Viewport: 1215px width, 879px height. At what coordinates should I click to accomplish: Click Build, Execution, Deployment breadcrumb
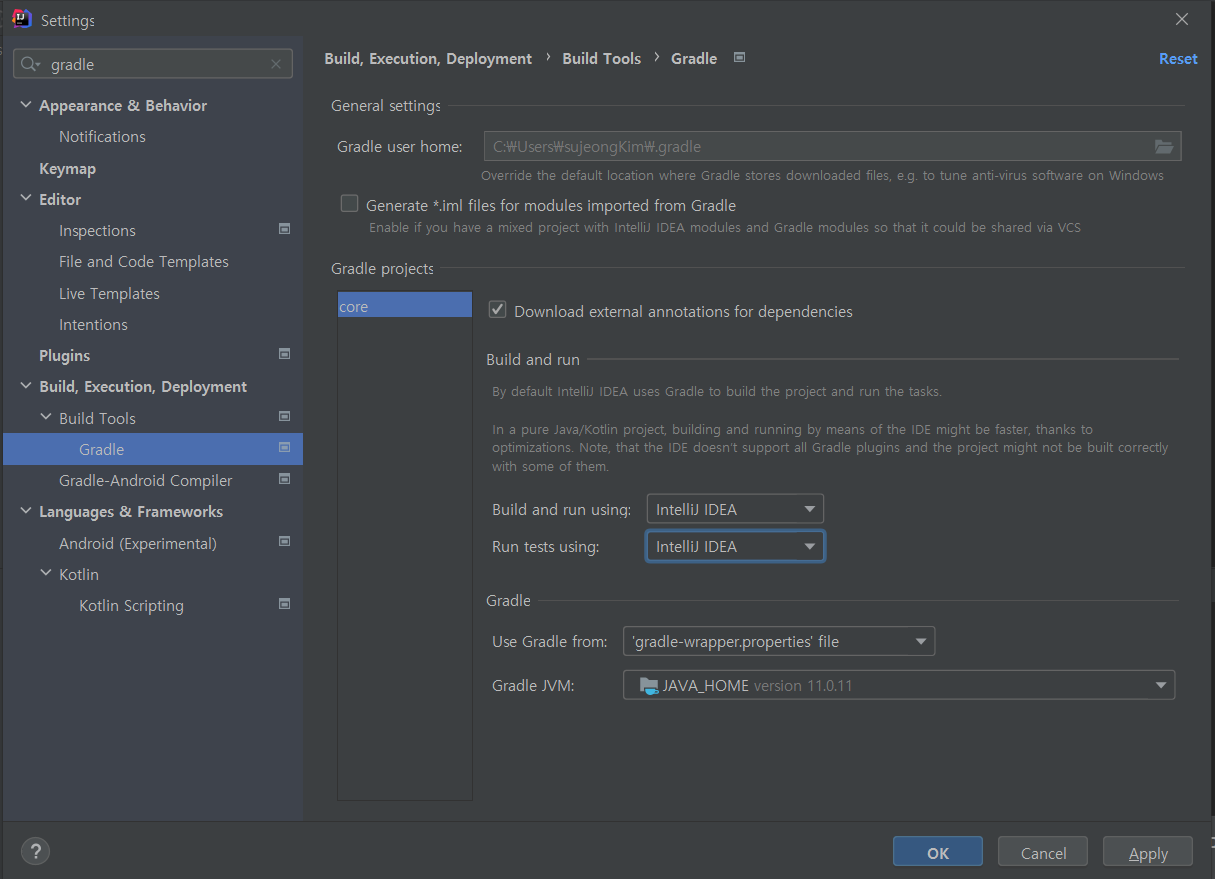(x=428, y=59)
